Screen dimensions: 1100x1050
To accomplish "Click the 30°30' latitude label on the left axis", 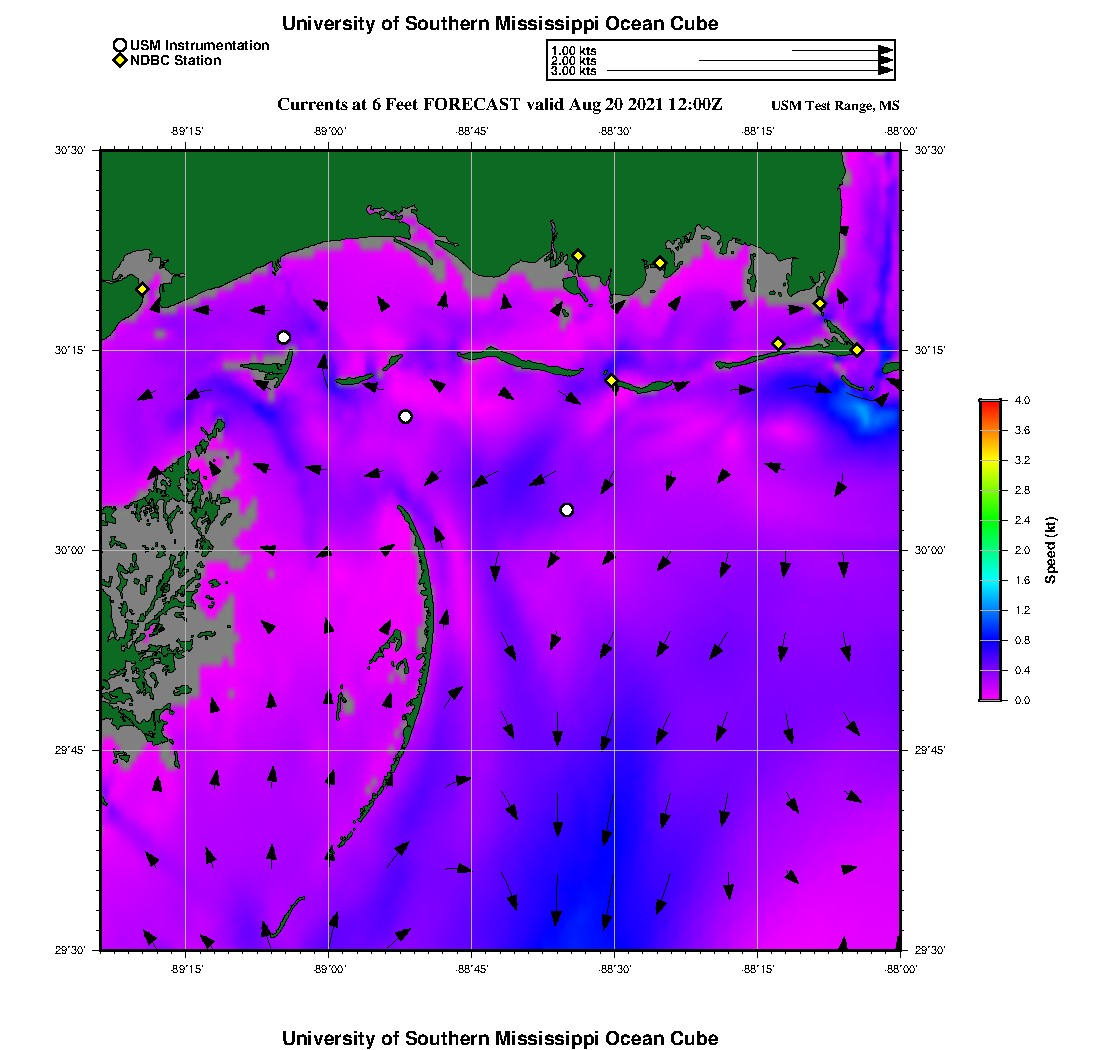I will 70,150.
